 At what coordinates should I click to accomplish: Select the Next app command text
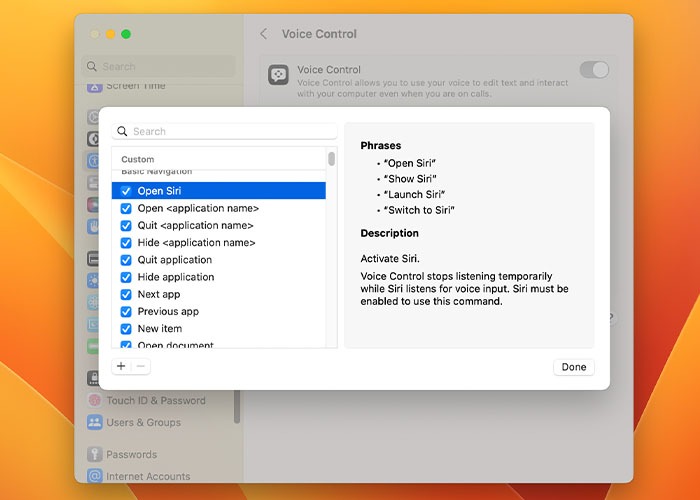point(158,295)
